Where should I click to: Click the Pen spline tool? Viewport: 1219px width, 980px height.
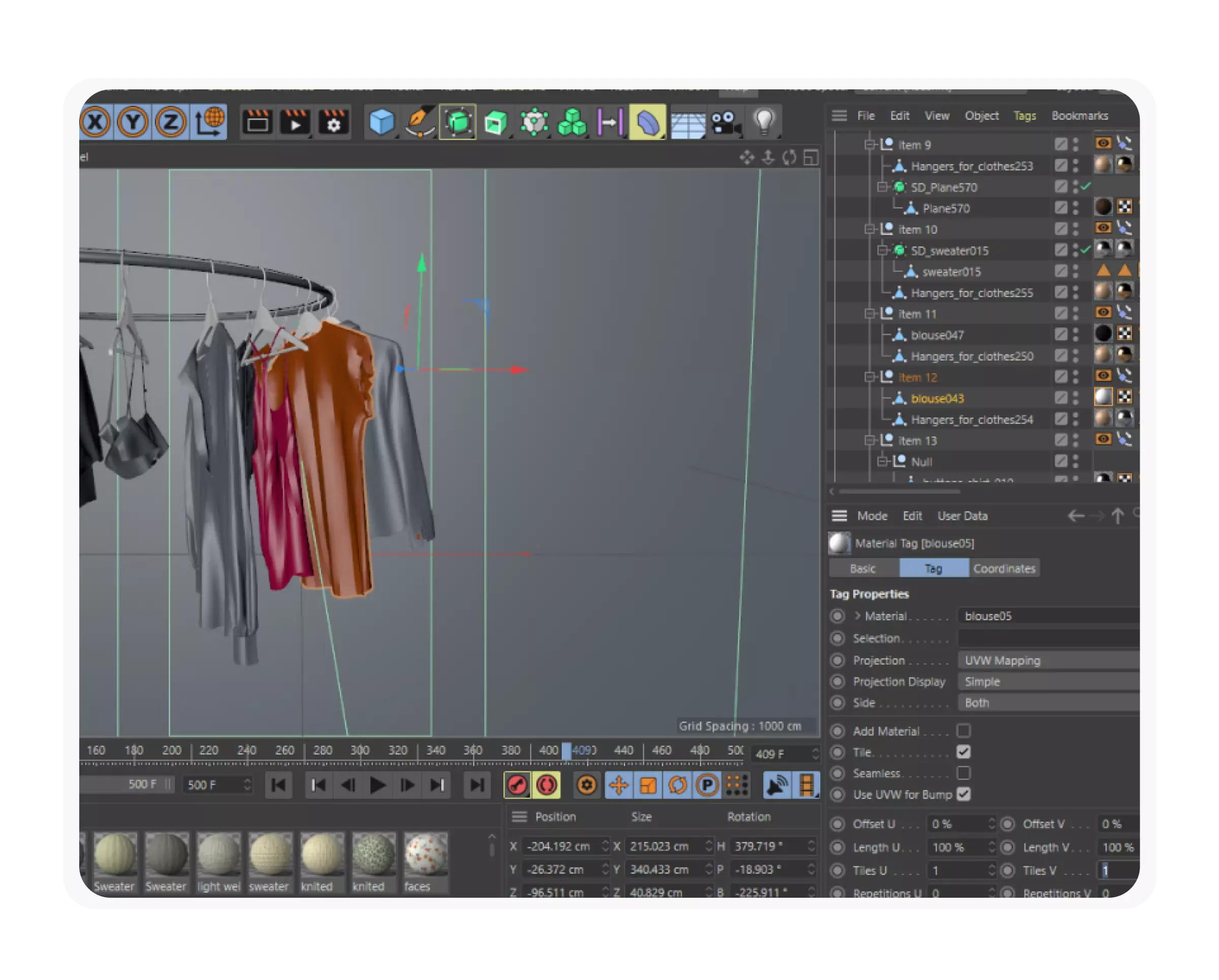[x=419, y=121]
